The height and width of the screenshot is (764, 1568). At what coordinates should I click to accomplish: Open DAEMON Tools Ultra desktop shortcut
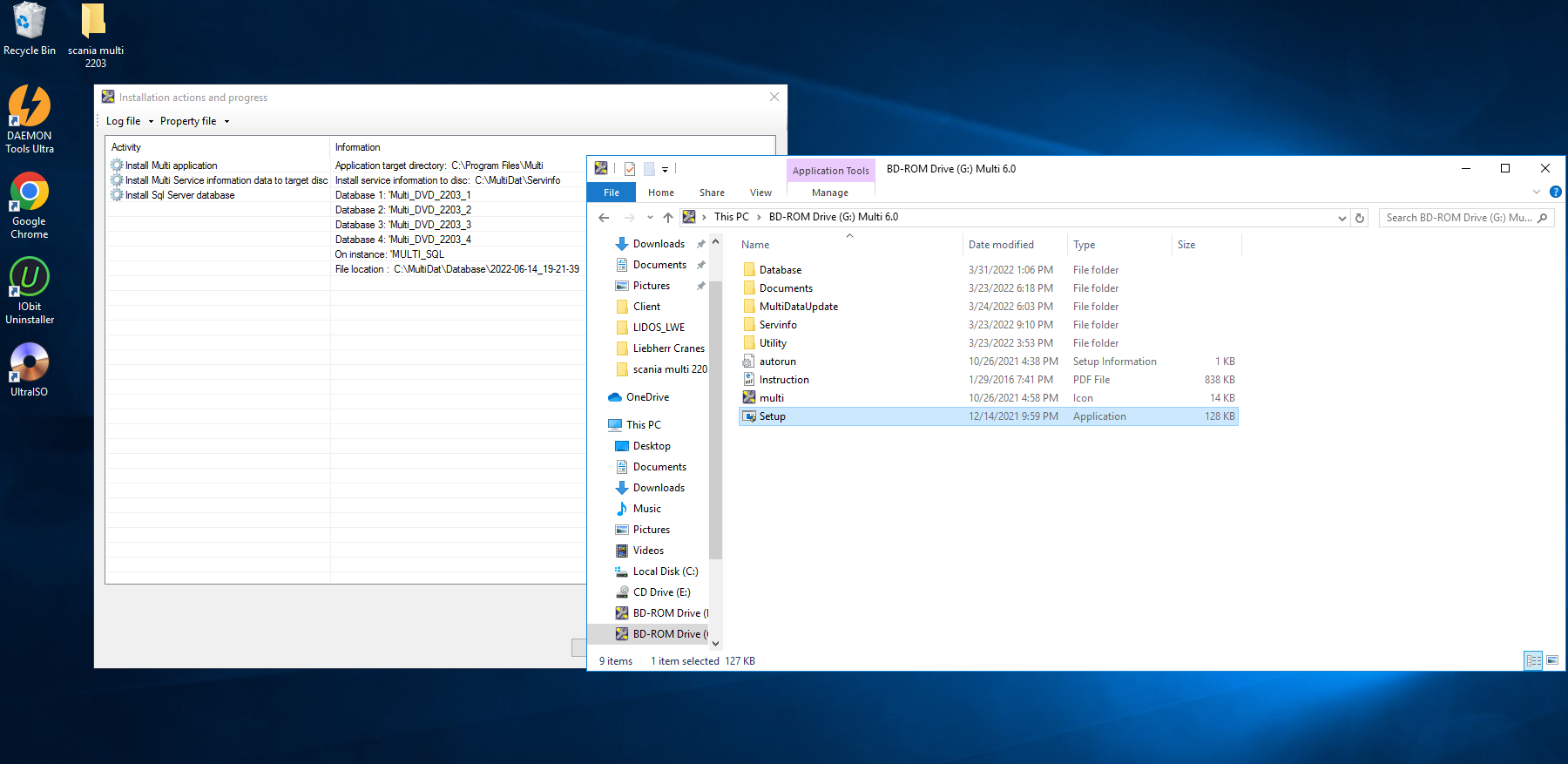point(30,119)
